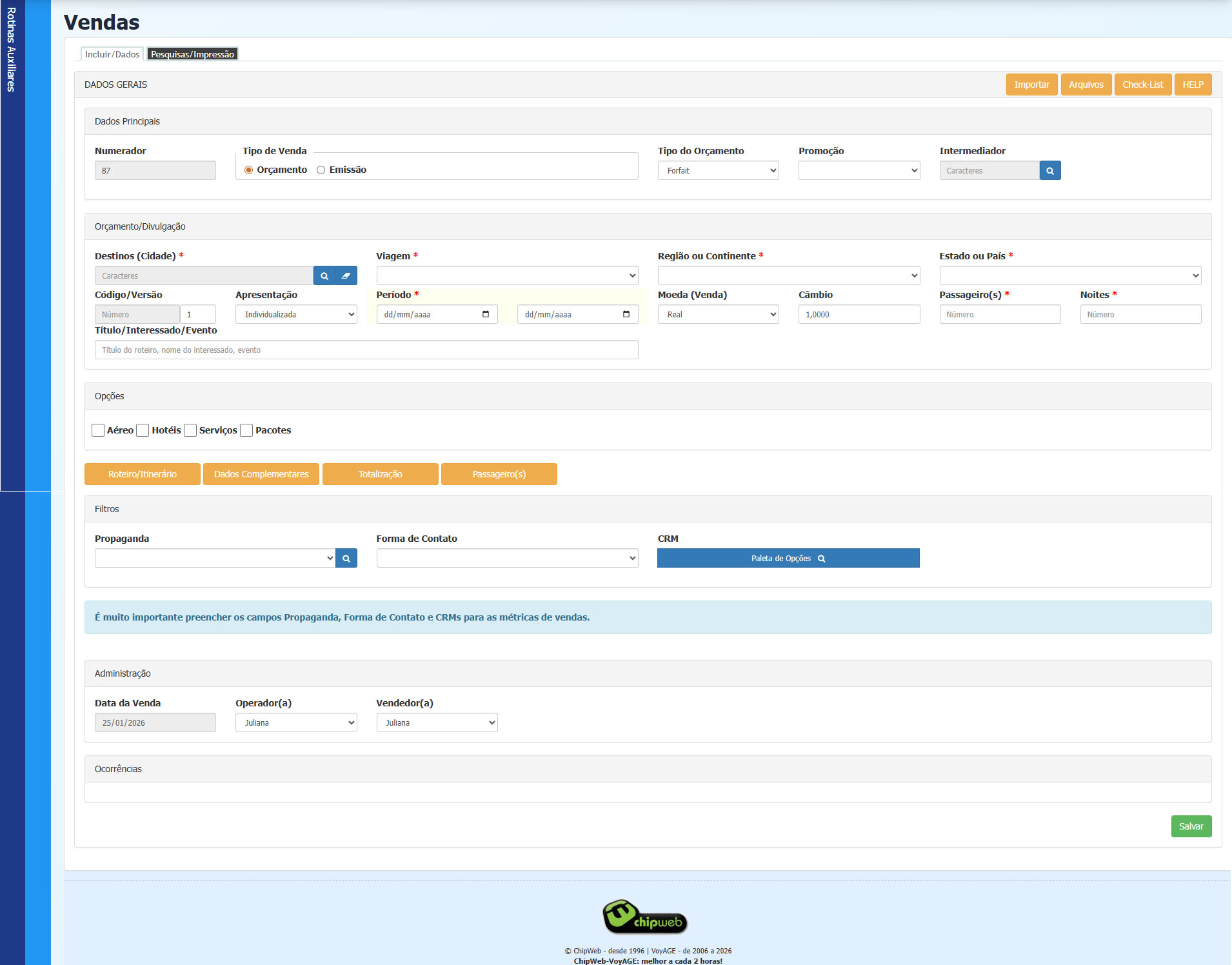Open the Moeda (Venda) currency dropdown
The width and height of the screenshot is (1232, 965).
(718, 315)
